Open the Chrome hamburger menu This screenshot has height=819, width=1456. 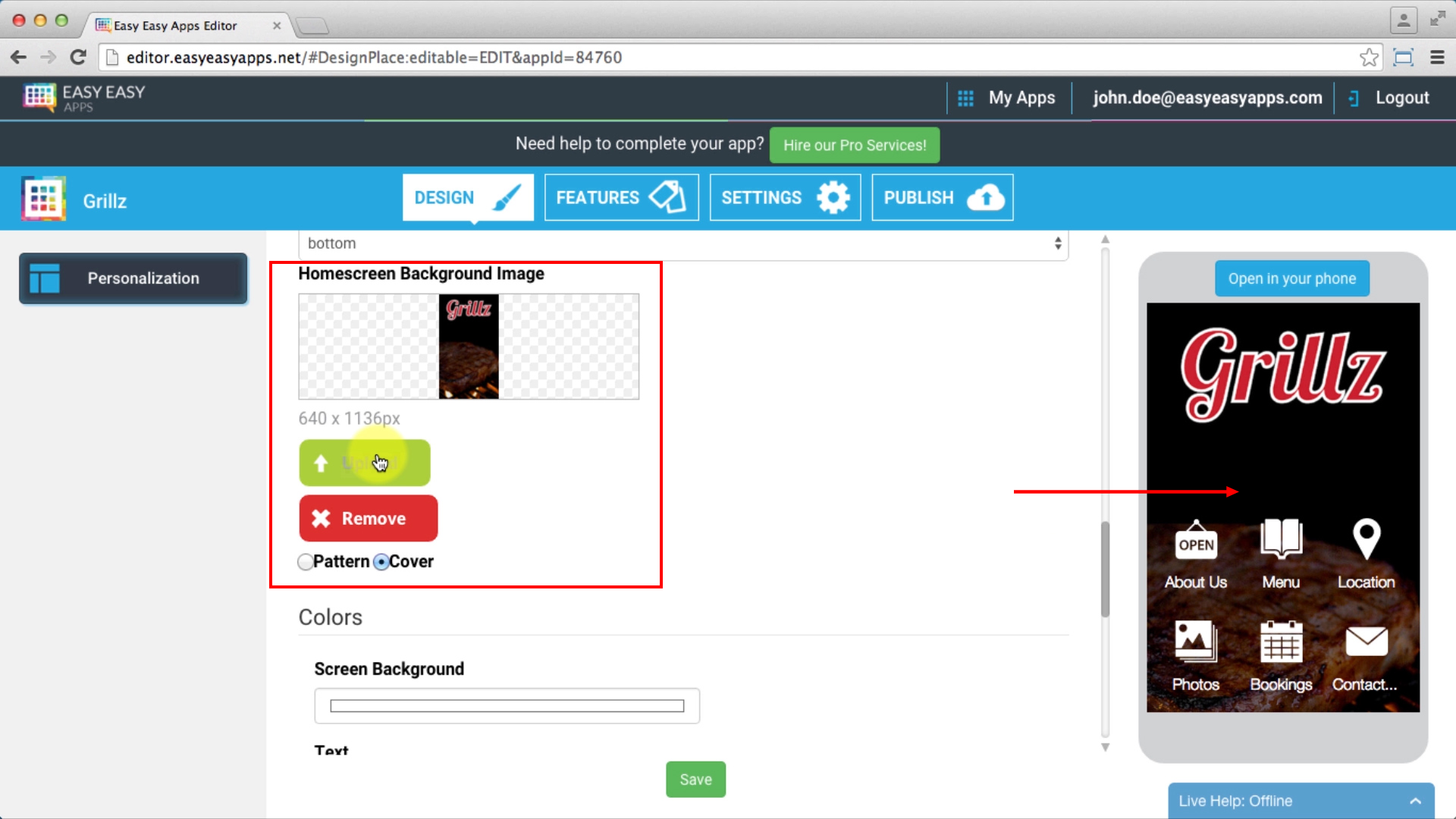pyautogui.click(x=1437, y=58)
